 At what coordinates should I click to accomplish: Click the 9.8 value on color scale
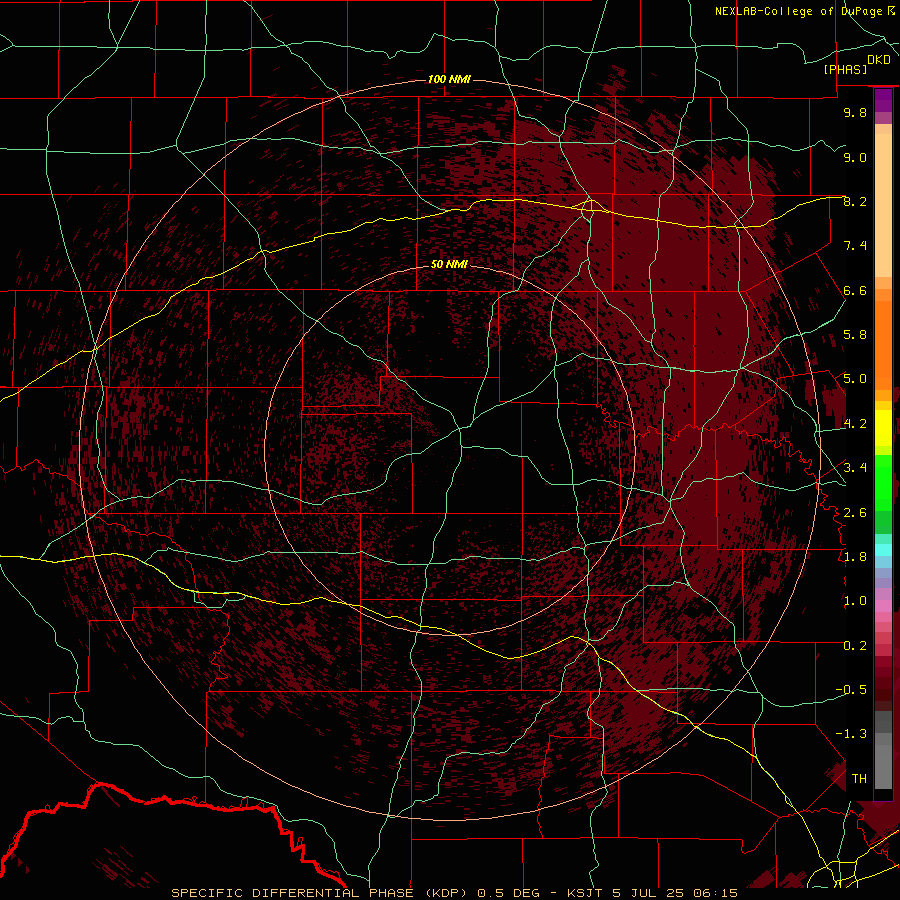(x=855, y=112)
